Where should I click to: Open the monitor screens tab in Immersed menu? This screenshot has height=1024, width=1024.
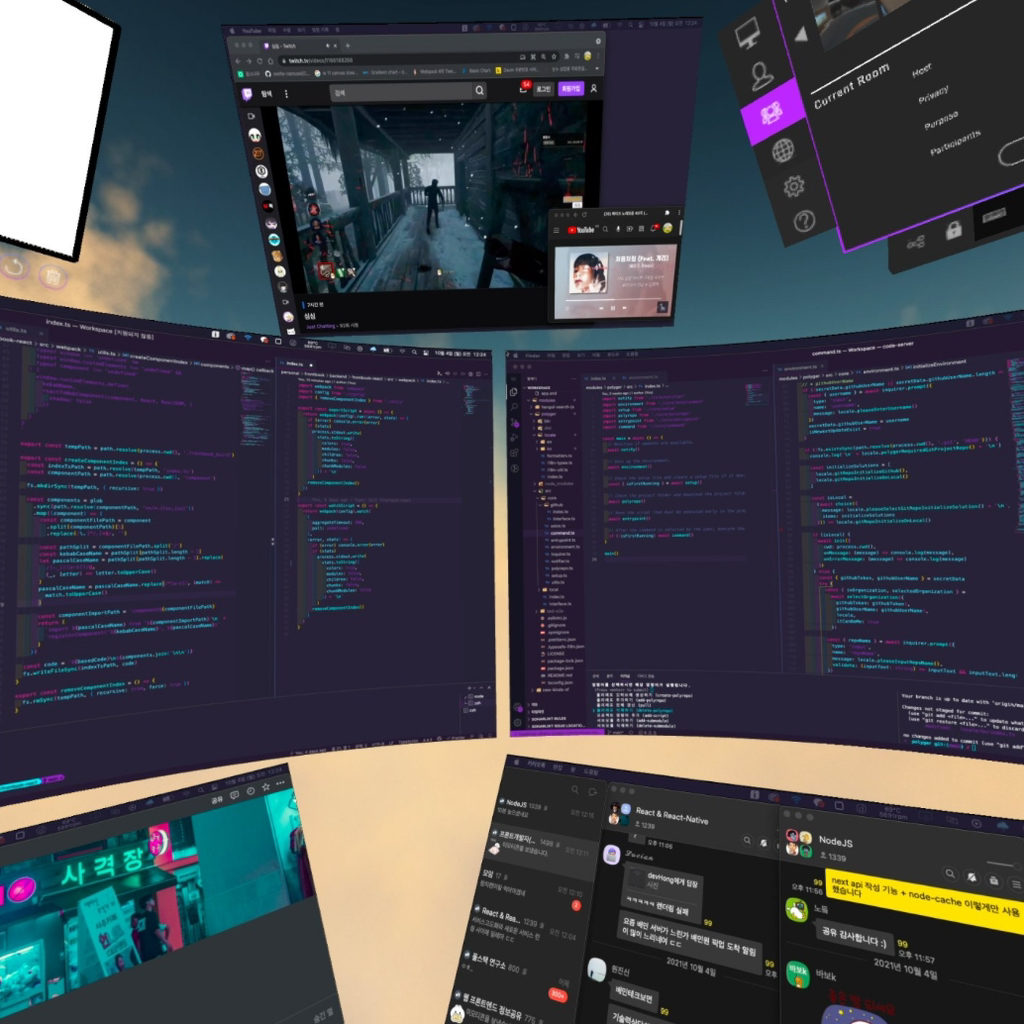coord(747,33)
